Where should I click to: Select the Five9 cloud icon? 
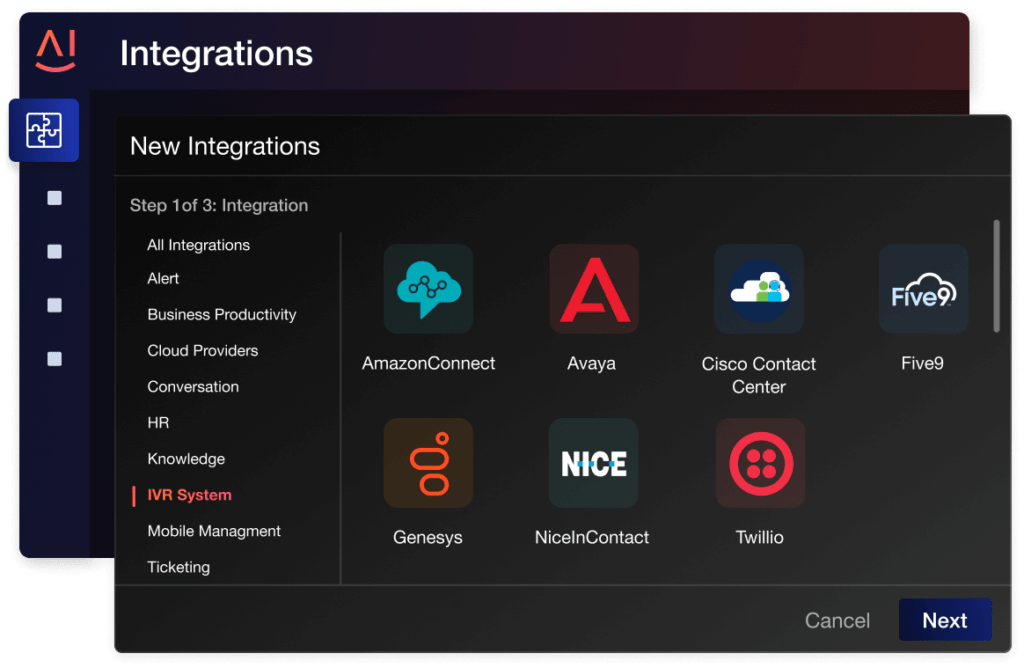tap(923, 289)
